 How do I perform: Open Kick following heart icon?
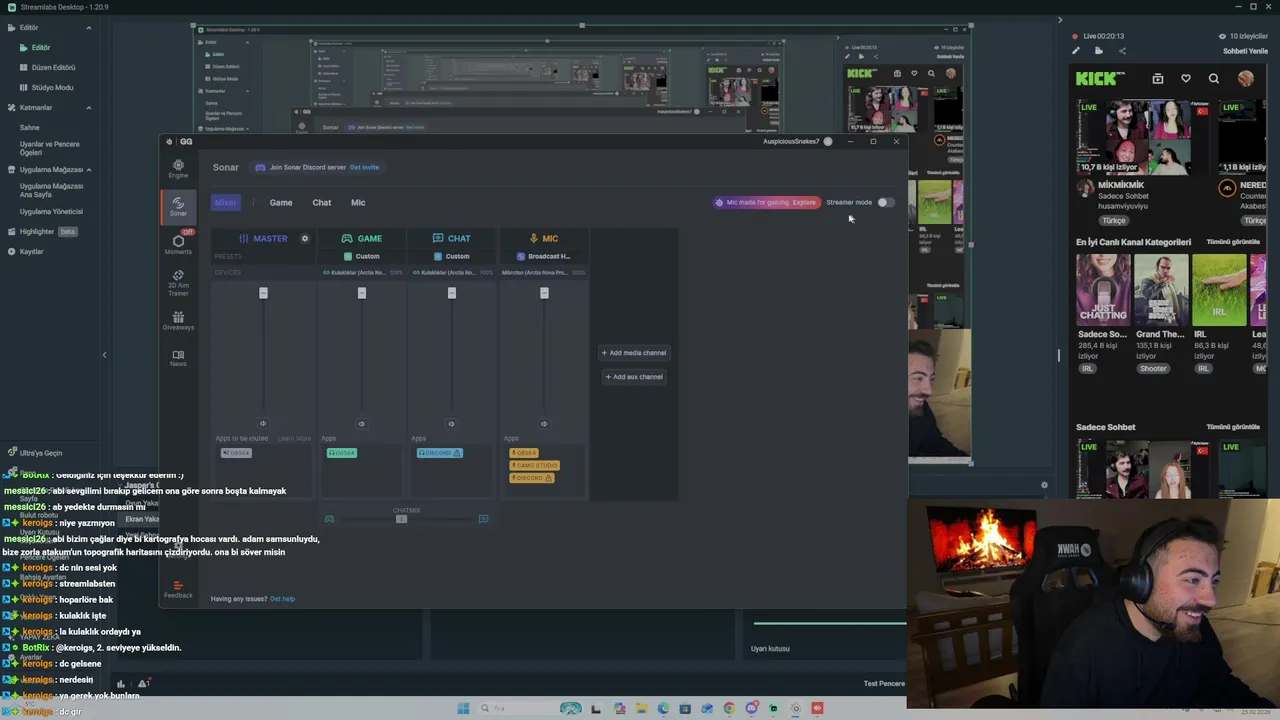[x=1186, y=78]
